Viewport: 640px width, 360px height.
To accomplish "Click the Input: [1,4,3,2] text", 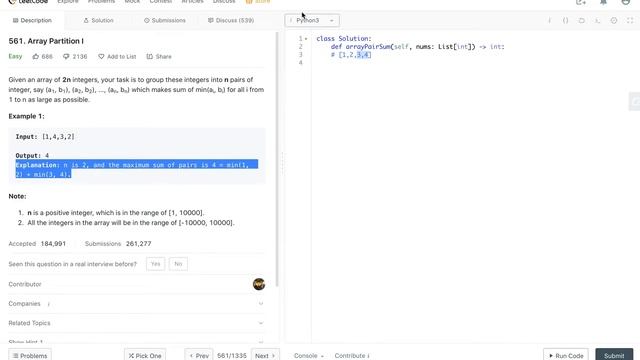I will (45, 137).
